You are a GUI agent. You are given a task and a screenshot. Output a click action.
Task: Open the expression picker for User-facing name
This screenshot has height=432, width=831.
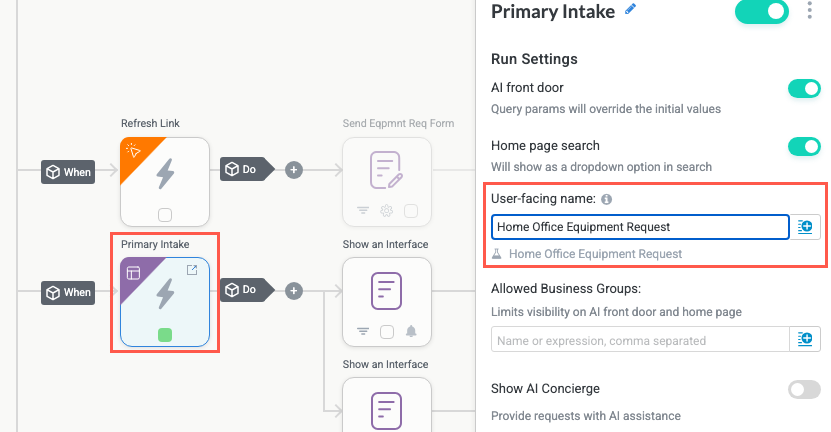coord(805,227)
